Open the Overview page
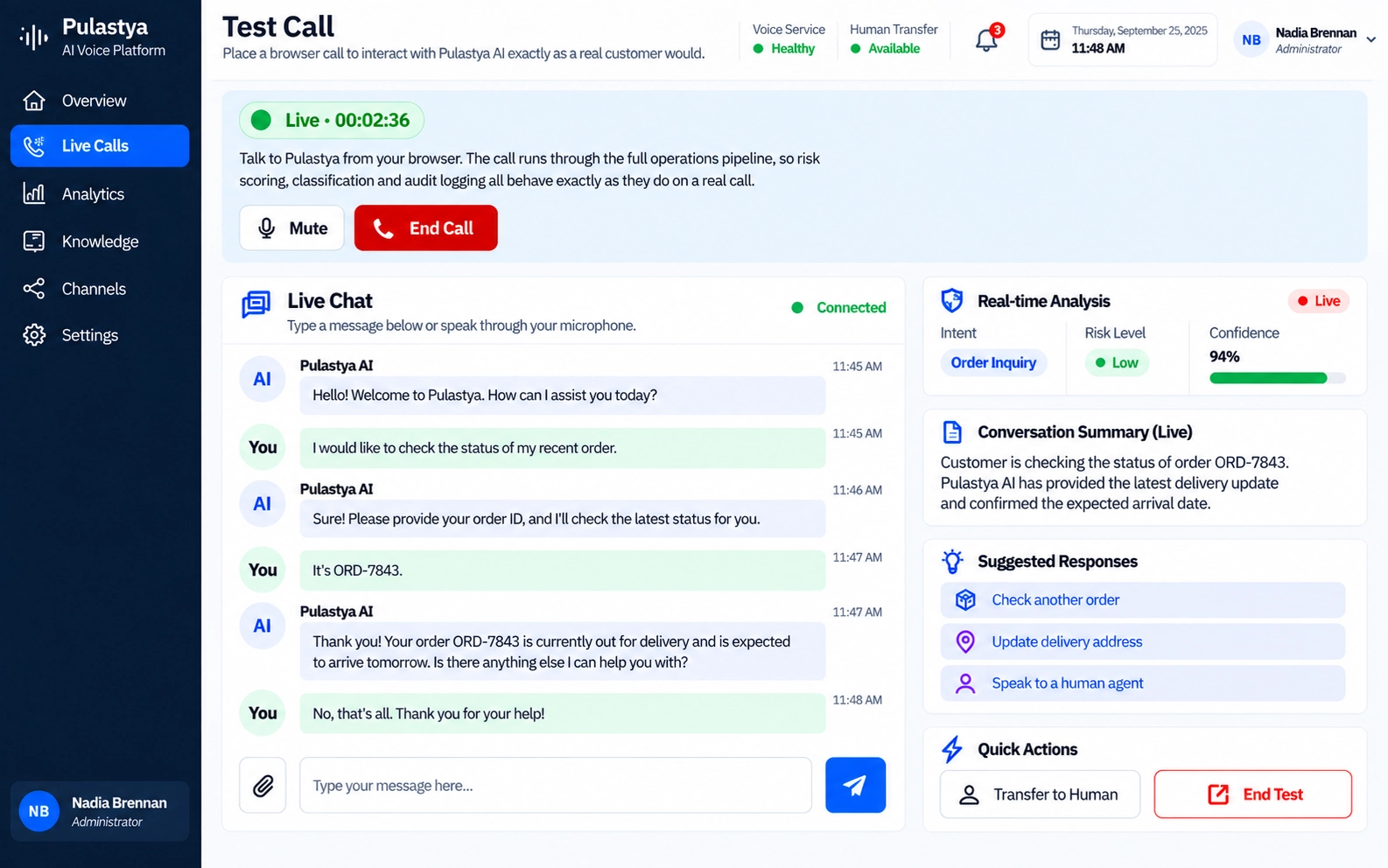Image resolution: width=1388 pixels, height=868 pixels. [x=100, y=101]
